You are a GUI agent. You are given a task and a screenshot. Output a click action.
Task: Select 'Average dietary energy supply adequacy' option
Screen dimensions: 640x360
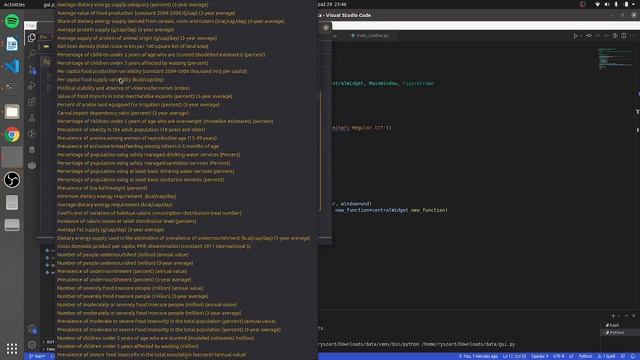point(133,4)
